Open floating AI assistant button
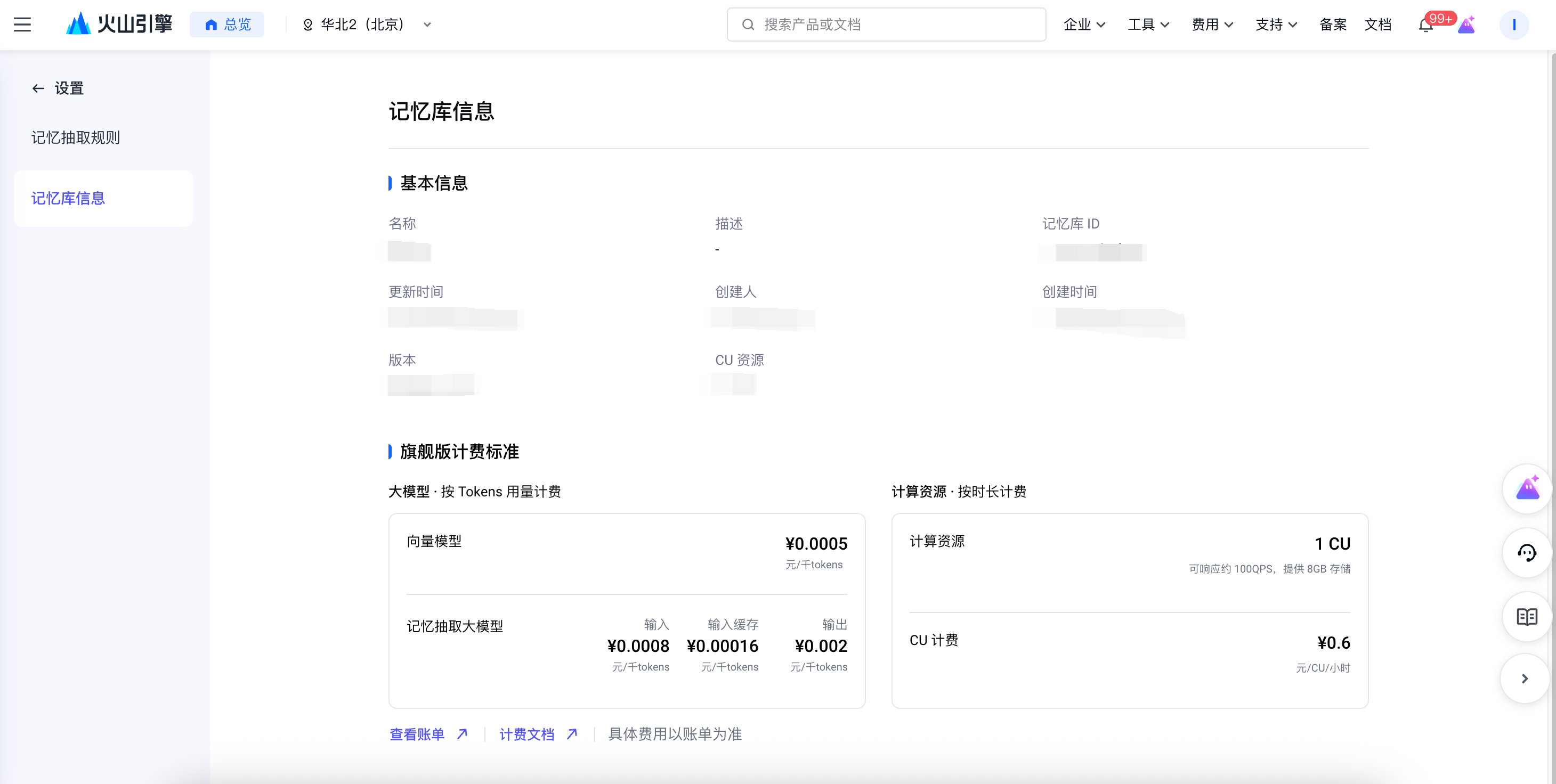The height and width of the screenshot is (784, 1556). click(x=1527, y=488)
